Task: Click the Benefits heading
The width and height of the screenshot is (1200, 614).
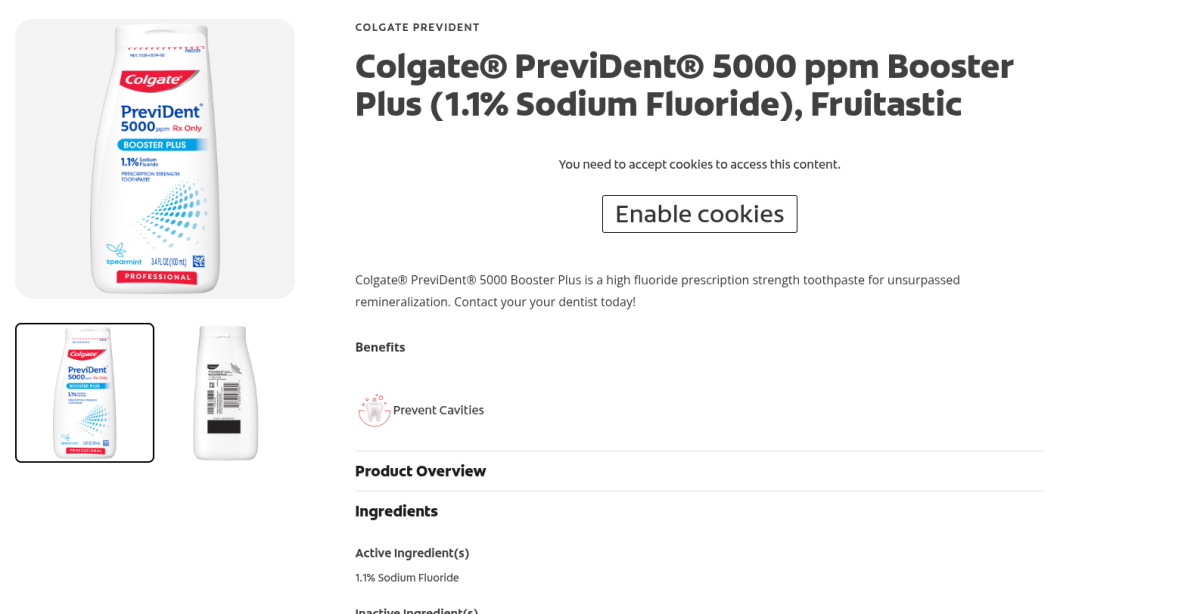Action: pos(380,347)
